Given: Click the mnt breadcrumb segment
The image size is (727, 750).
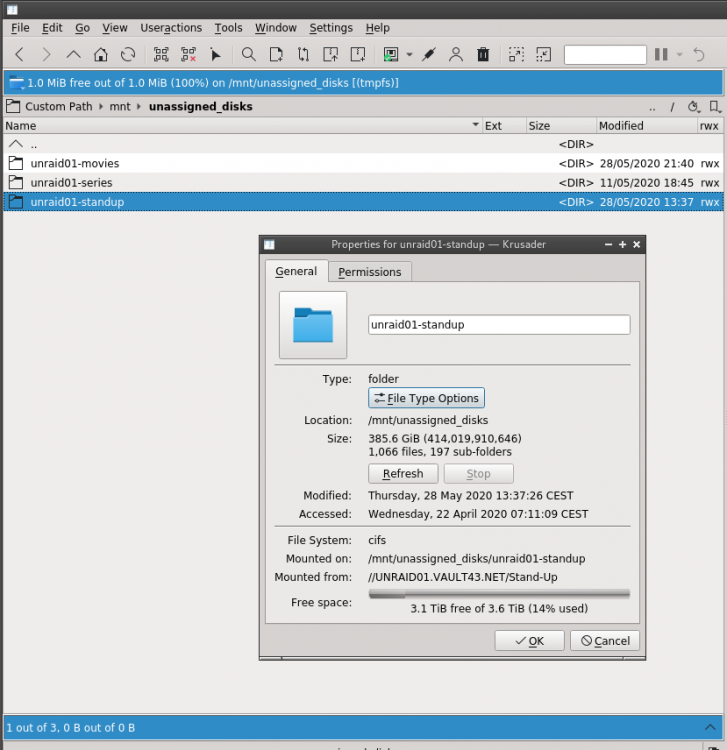Looking at the screenshot, I should click(120, 106).
